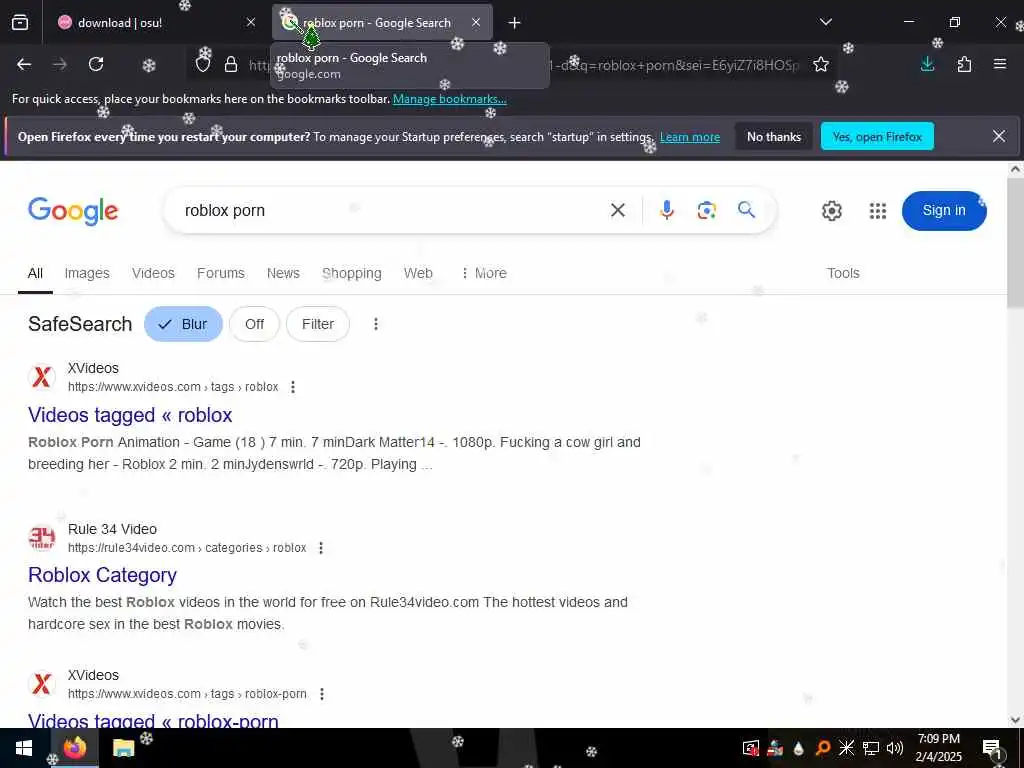Set SafeSearch to Blur
The height and width of the screenshot is (768, 1024).
(x=184, y=324)
